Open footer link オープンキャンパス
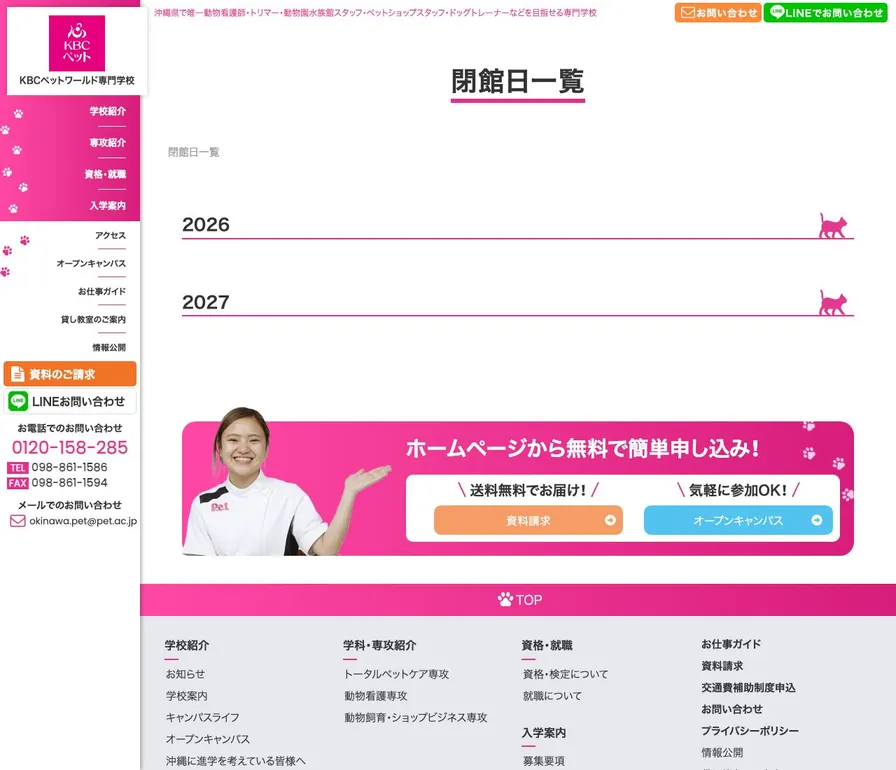Viewport: 896px width, 770px height. [x=208, y=739]
